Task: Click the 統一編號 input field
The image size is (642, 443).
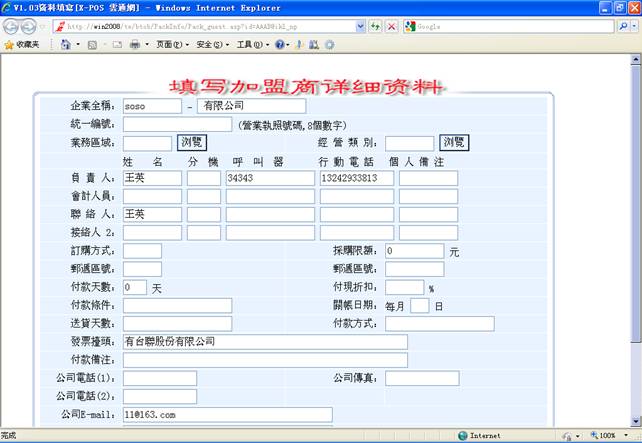Action: [178, 125]
